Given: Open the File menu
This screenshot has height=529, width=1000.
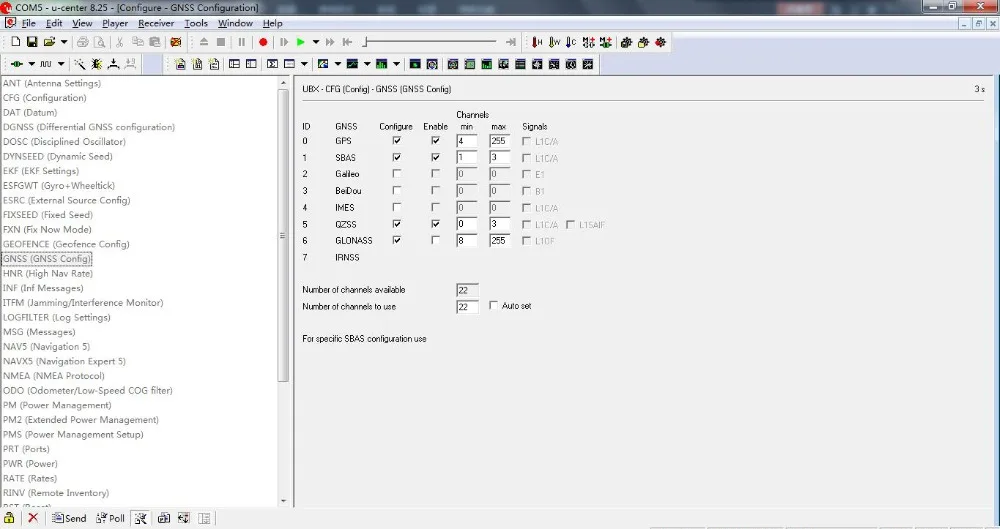Looking at the screenshot, I should pyautogui.click(x=29, y=23).
